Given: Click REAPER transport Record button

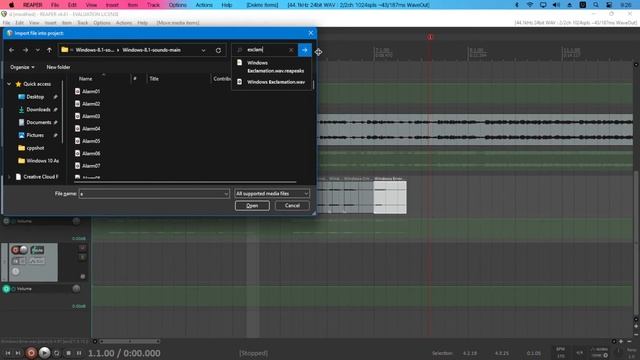Looking at the screenshot, I should coord(31,353).
